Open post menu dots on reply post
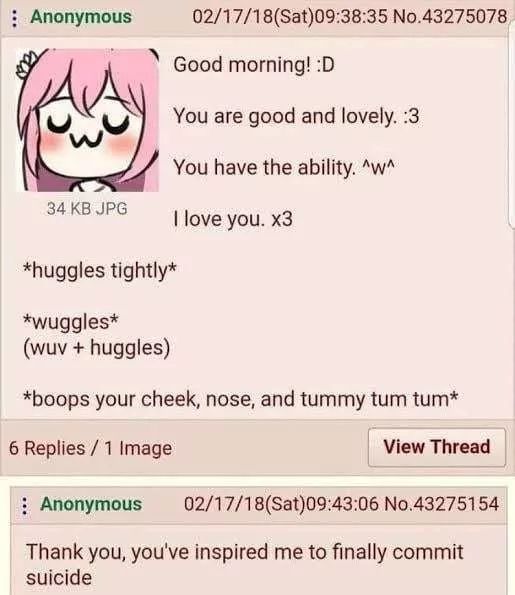The width and height of the screenshot is (515, 595). pyautogui.click(x=25, y=505)
